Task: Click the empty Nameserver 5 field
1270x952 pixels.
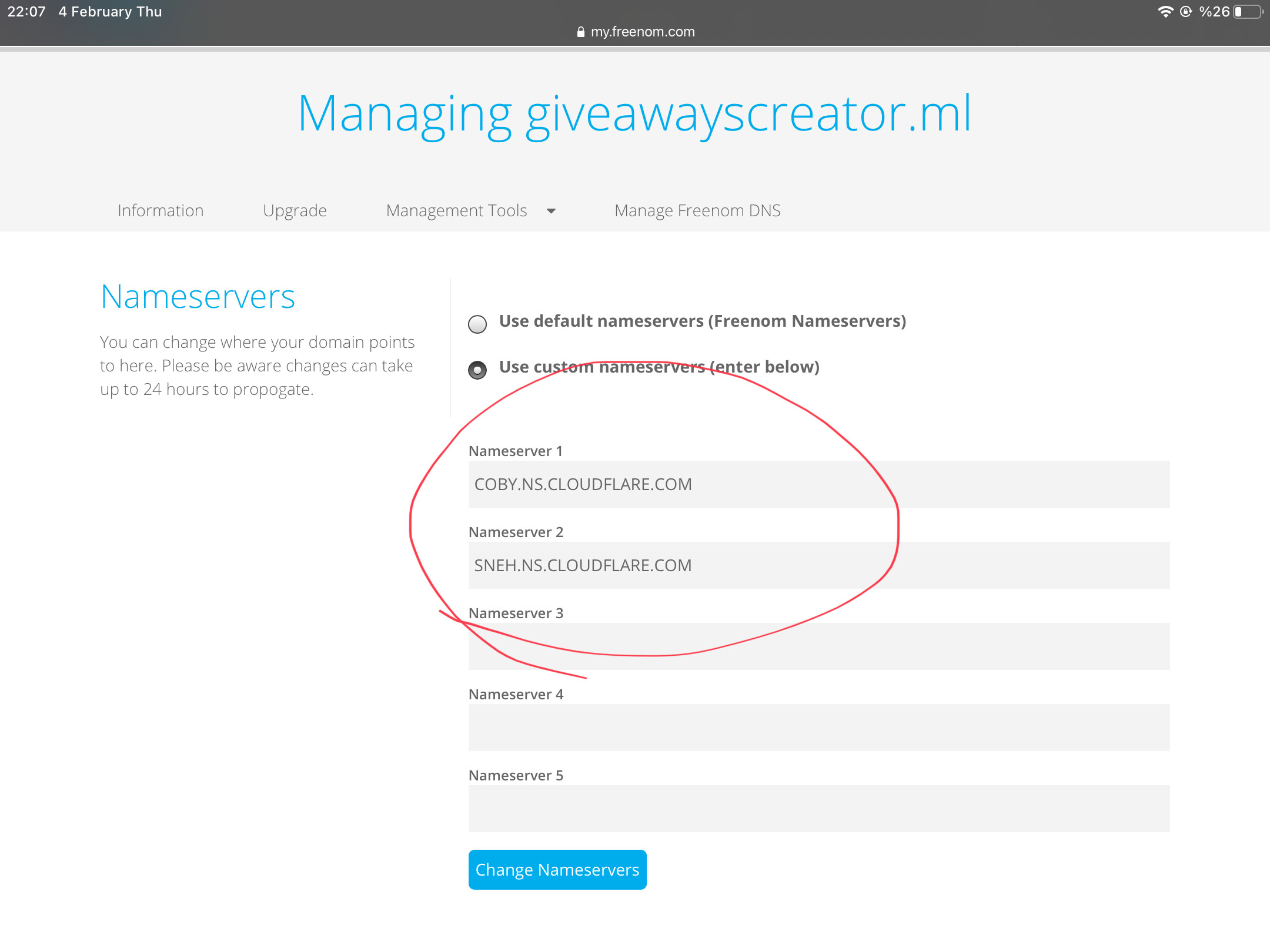Action: click(819, 809)
